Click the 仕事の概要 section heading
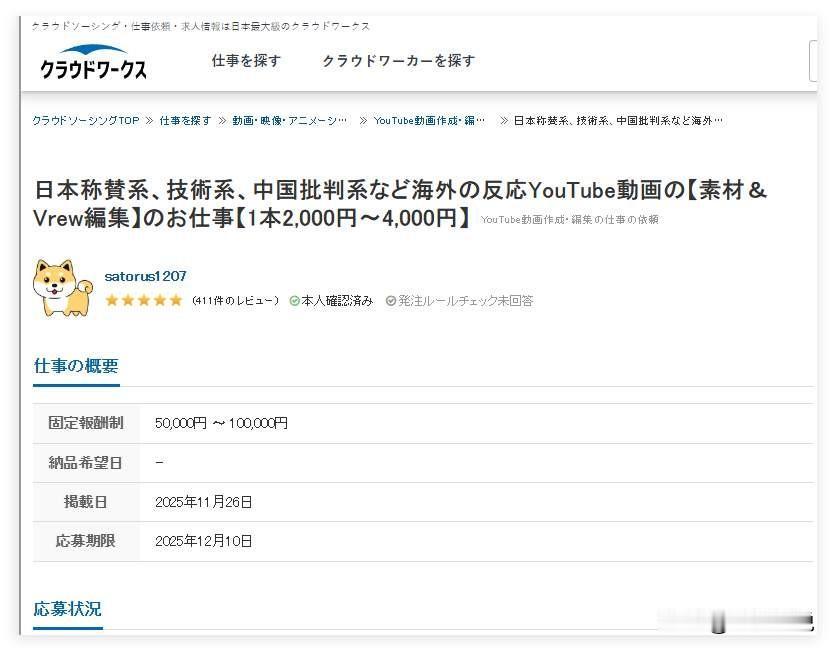 74,366
